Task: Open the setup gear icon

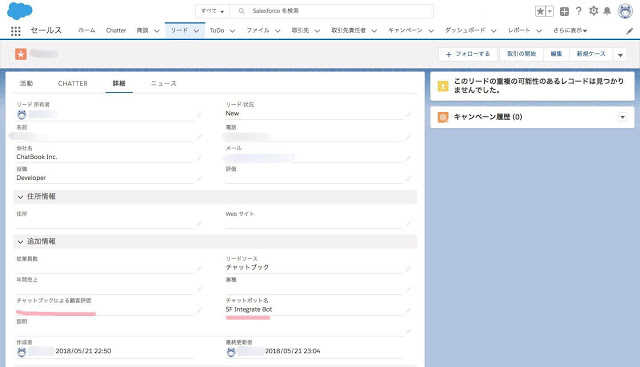Action: pyautogui.click(x=593, y=11)
